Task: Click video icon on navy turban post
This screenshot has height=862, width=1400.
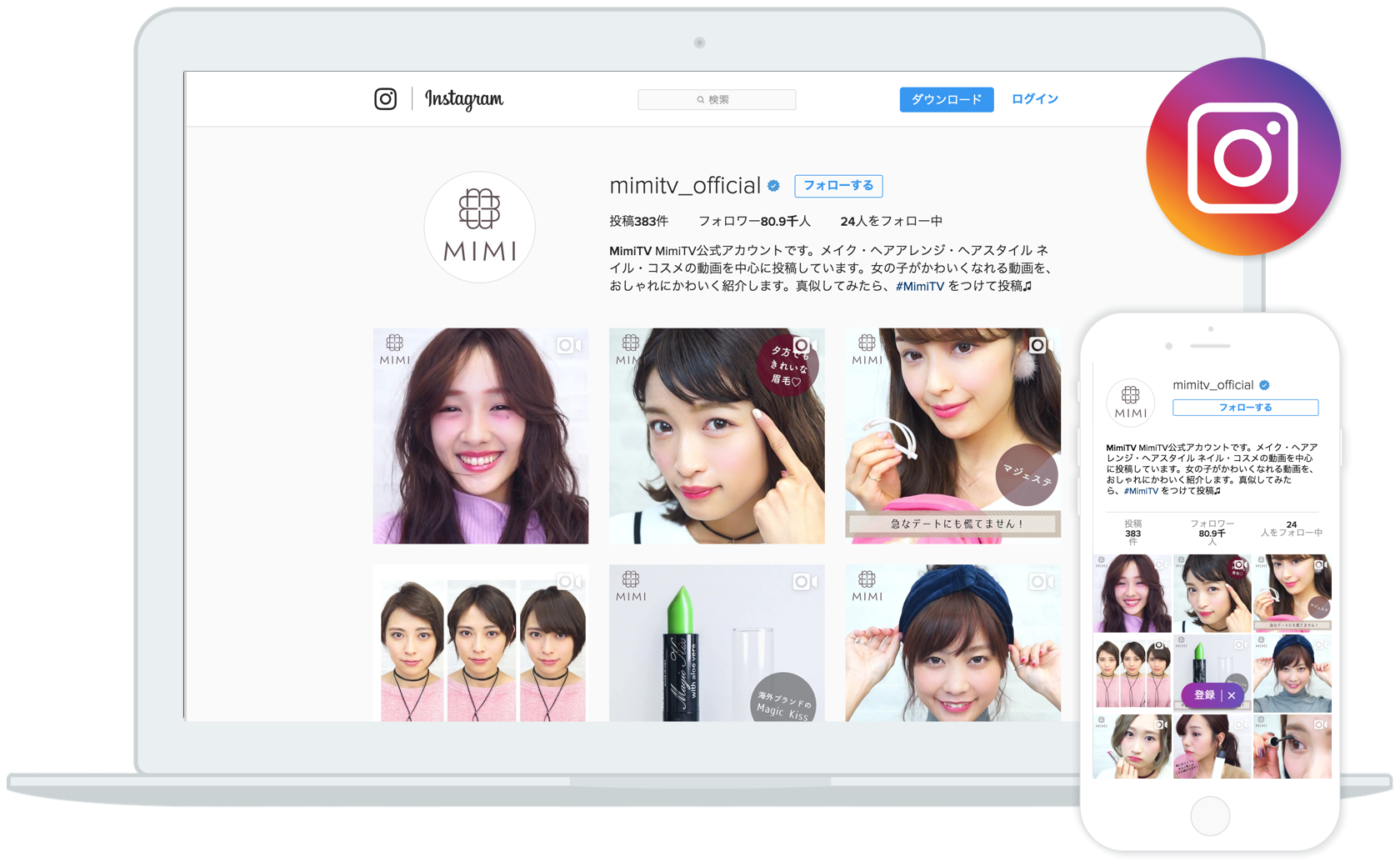Action: (x=1040, y=582)
